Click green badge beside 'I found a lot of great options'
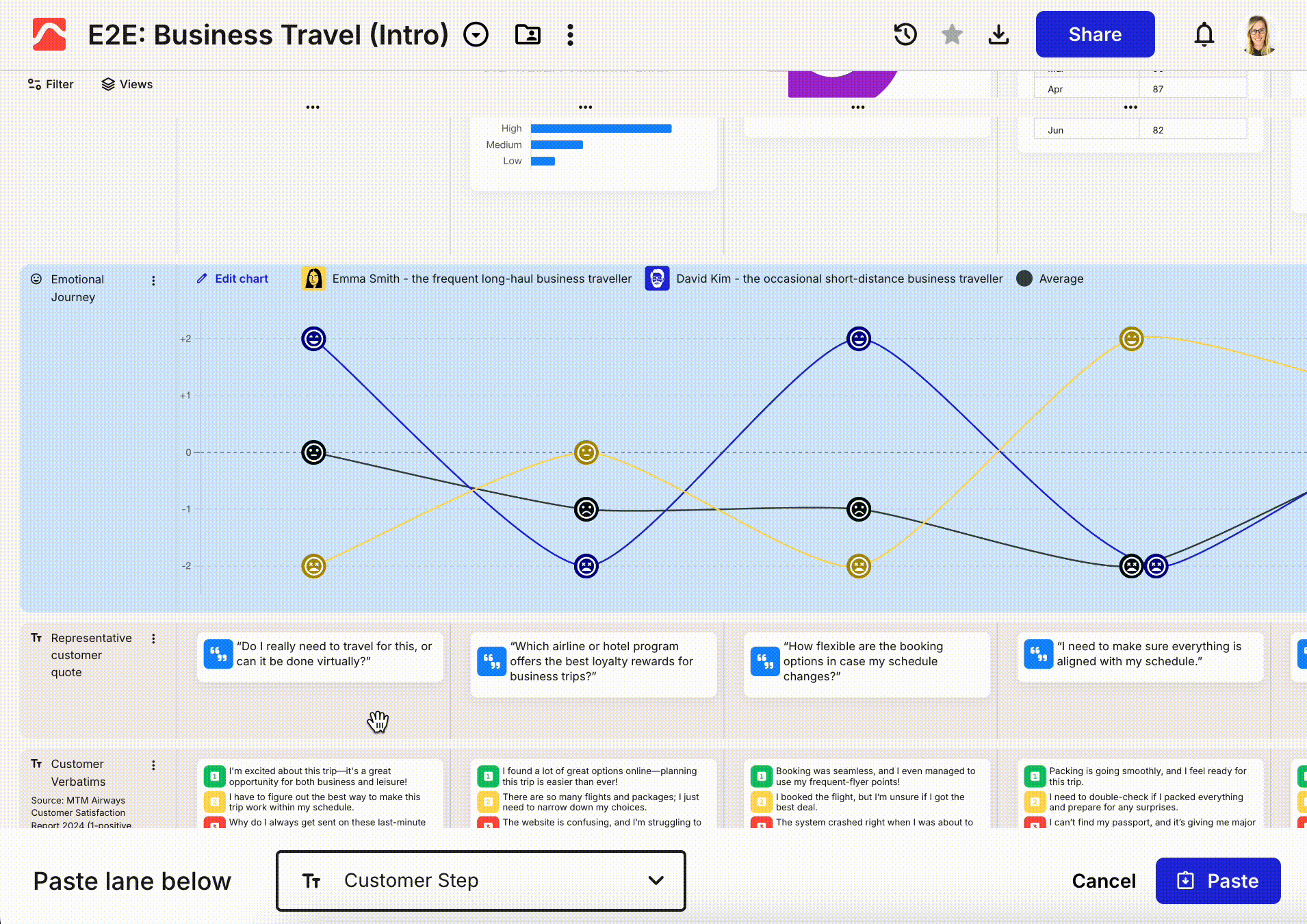 488,776
